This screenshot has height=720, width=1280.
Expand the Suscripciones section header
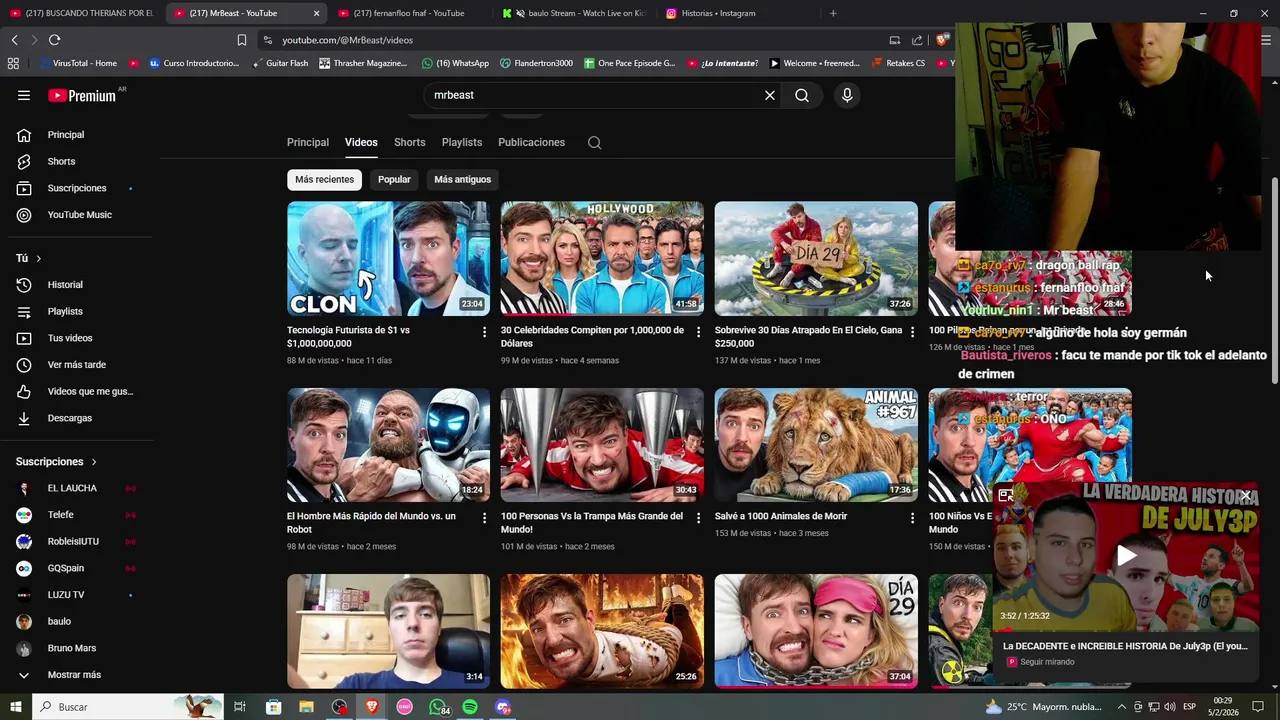[56, 462]
